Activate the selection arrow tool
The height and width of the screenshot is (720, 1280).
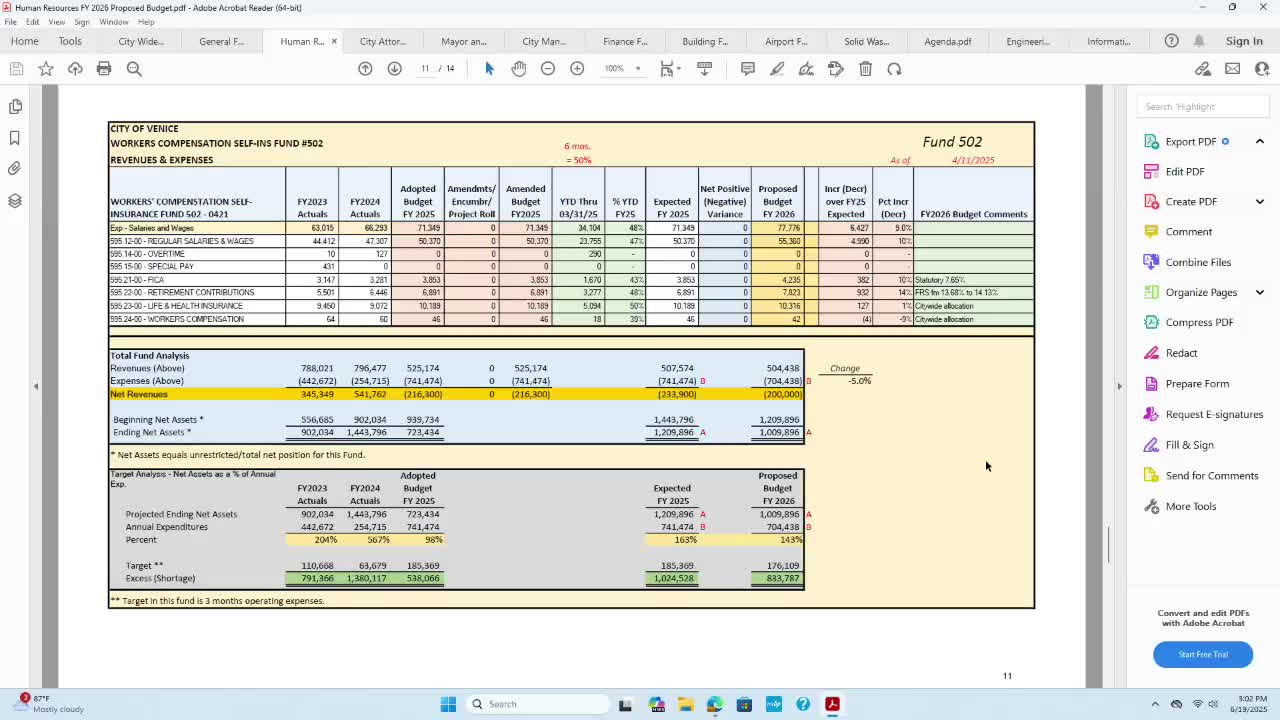489,68
